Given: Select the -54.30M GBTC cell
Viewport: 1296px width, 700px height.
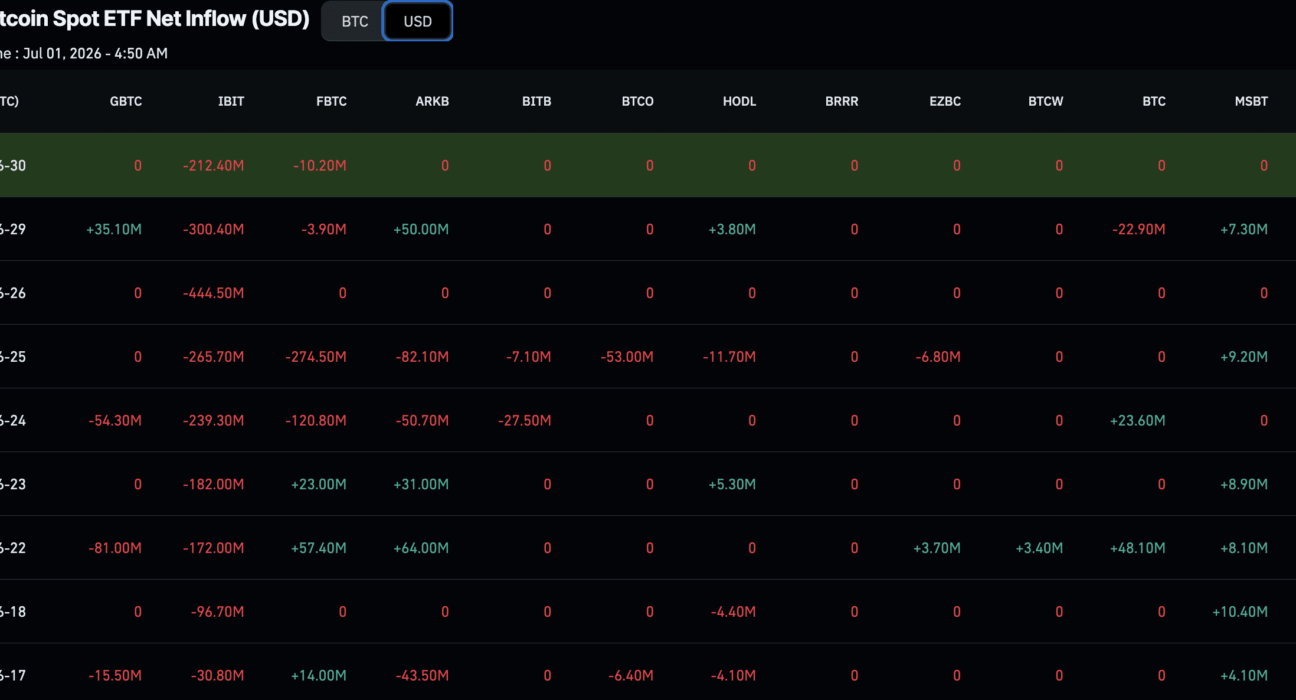Looking at the screenshot, I should (115, 420).
